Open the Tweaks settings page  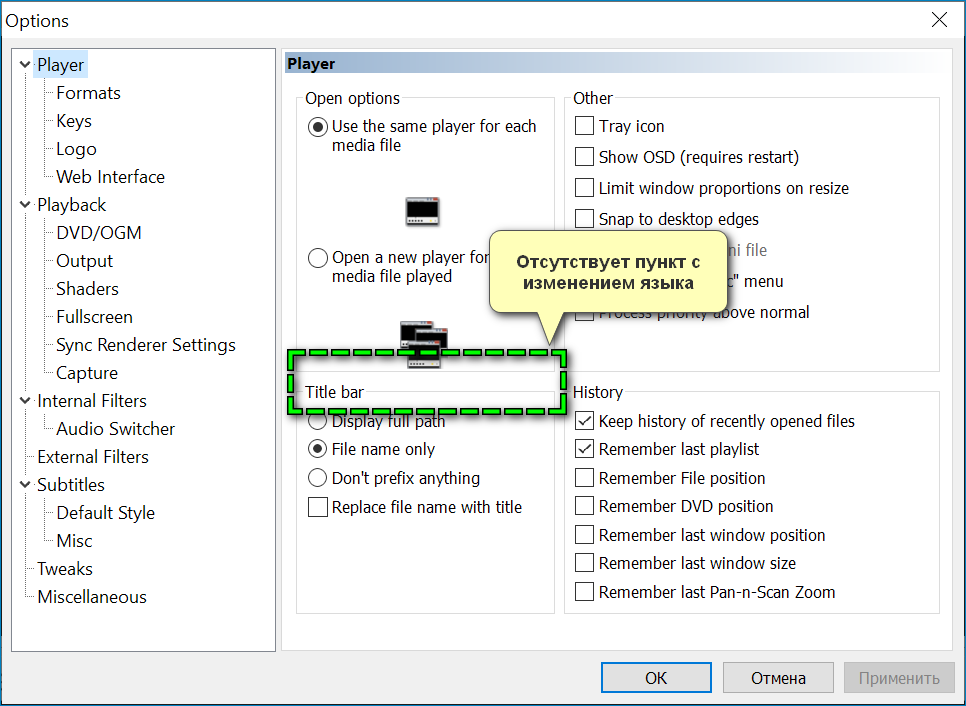coord(65,569)
